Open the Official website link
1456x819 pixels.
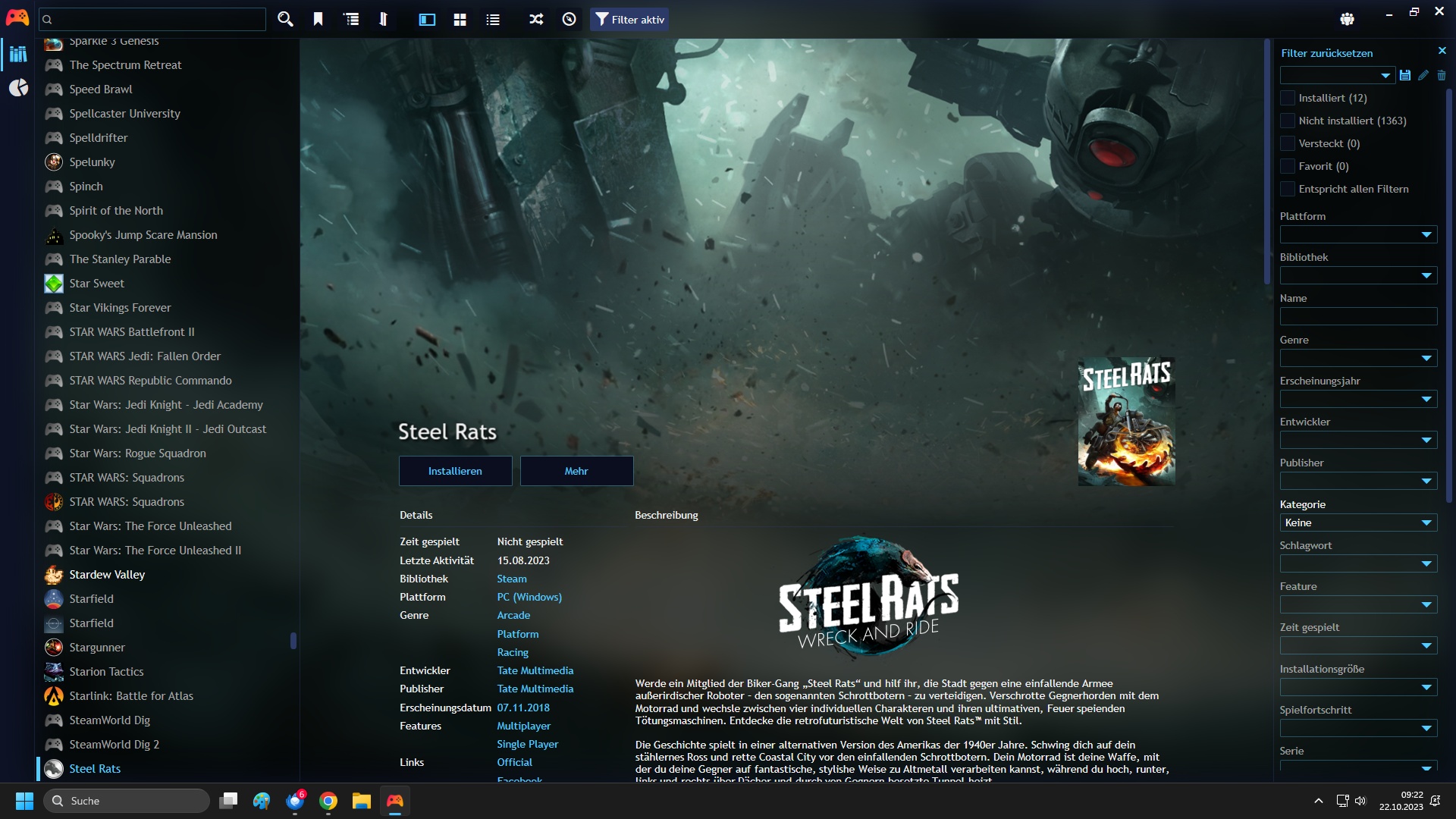pos(514,761)
